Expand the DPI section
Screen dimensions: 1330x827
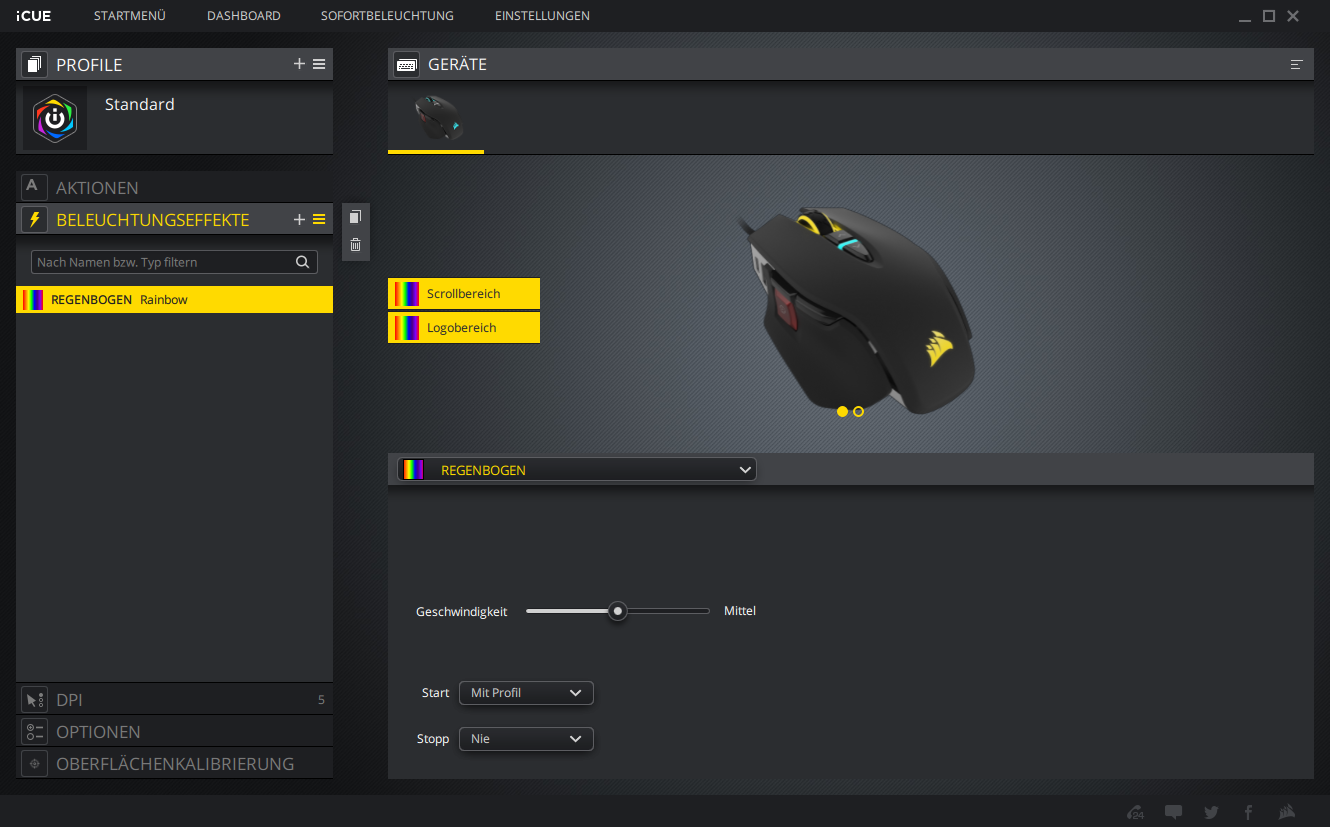click(174, 700)
